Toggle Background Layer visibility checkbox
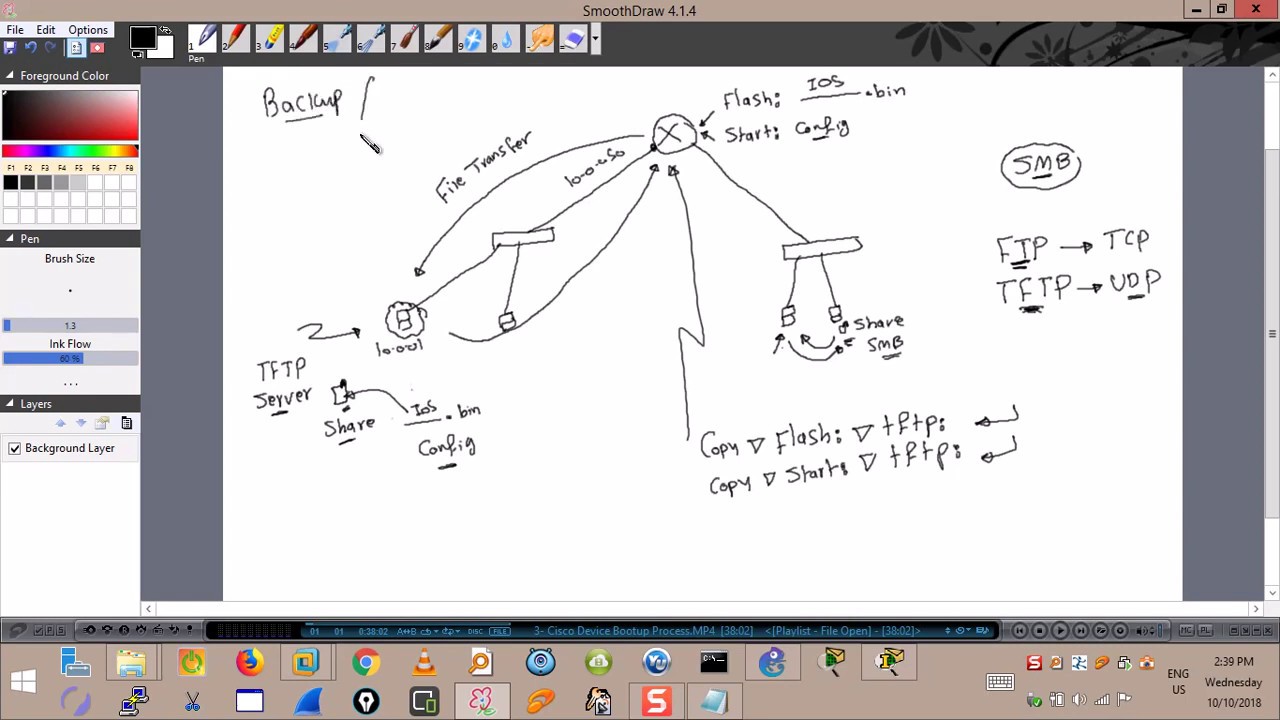1280x720 pixels. coord(14,448)
